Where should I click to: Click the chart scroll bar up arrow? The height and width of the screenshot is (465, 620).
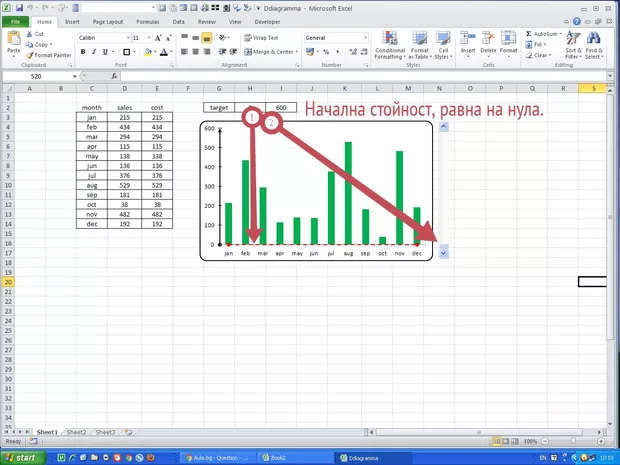pos(444,127)
